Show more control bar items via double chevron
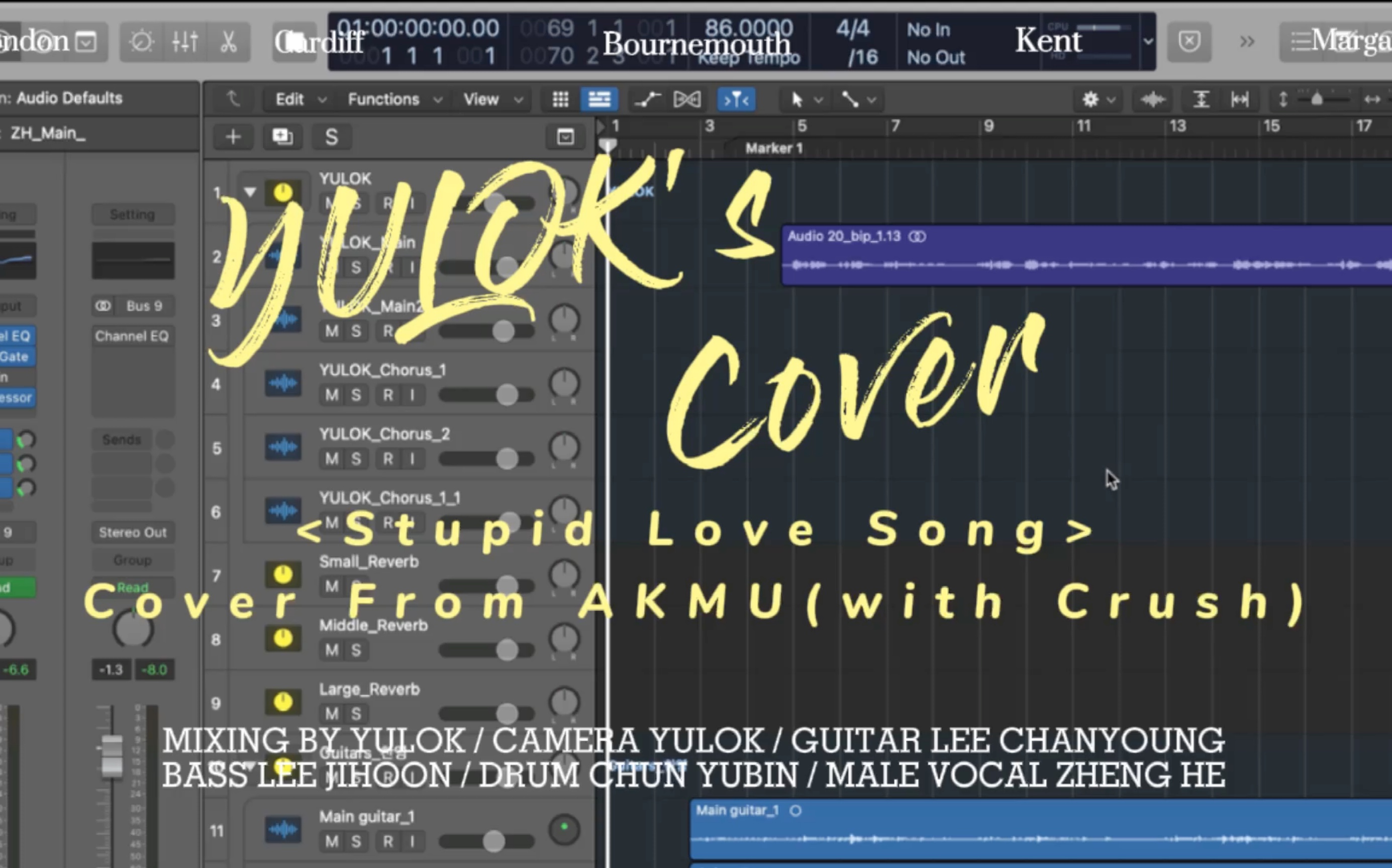The image size is (1392, 868). coord(1247,41)
